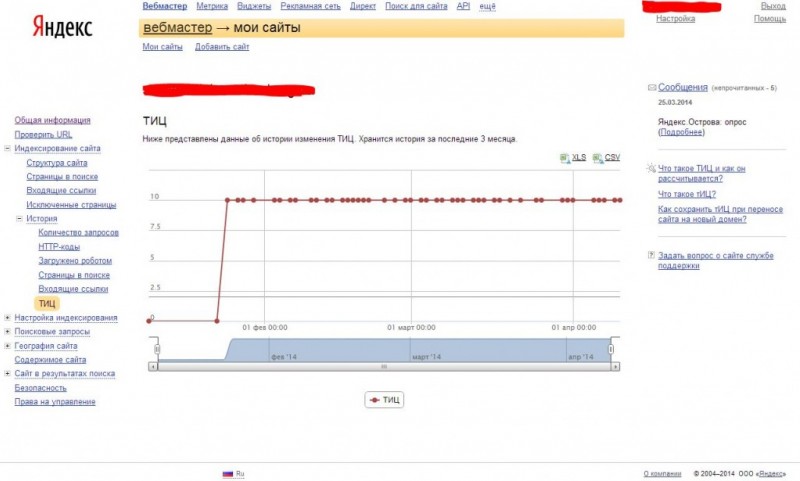Screen dimensions: 800x481
Task: Click the navigator scrollbar thumb
Action: (x=384, y=366)
